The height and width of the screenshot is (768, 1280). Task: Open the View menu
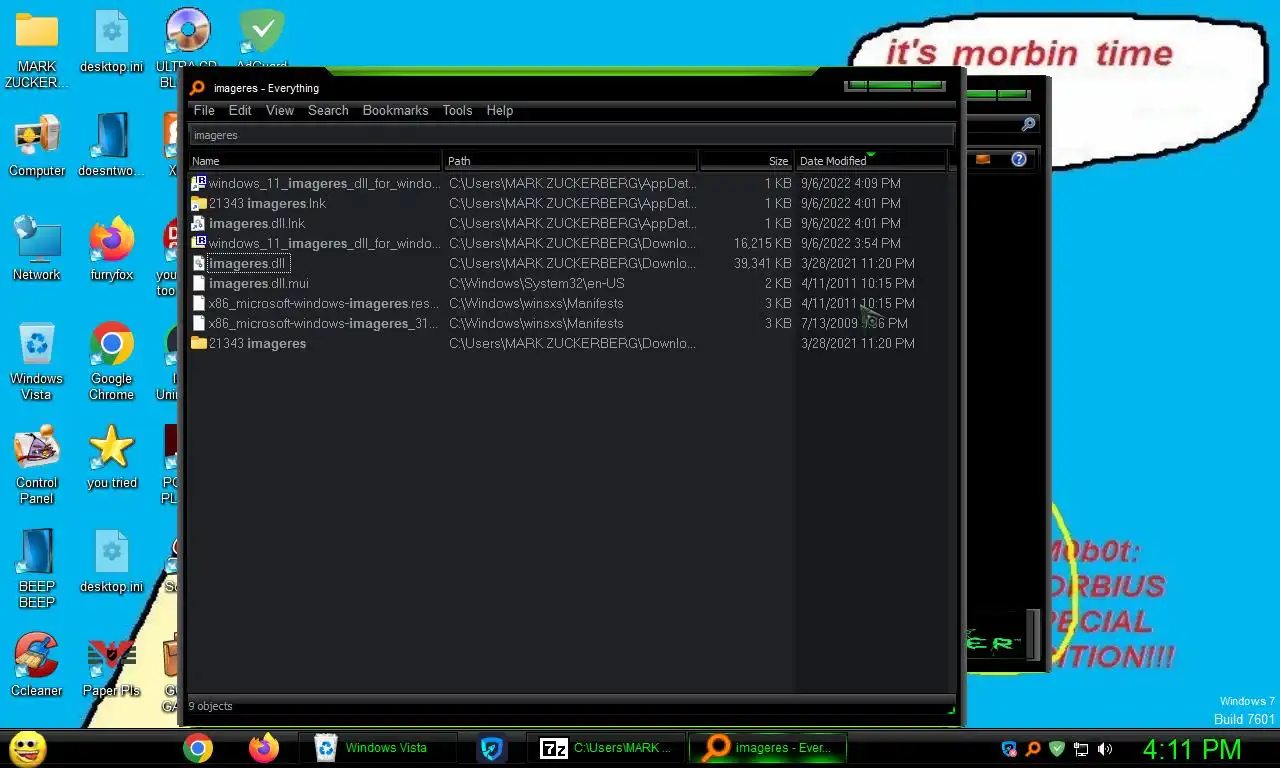[x=280, y=110]
